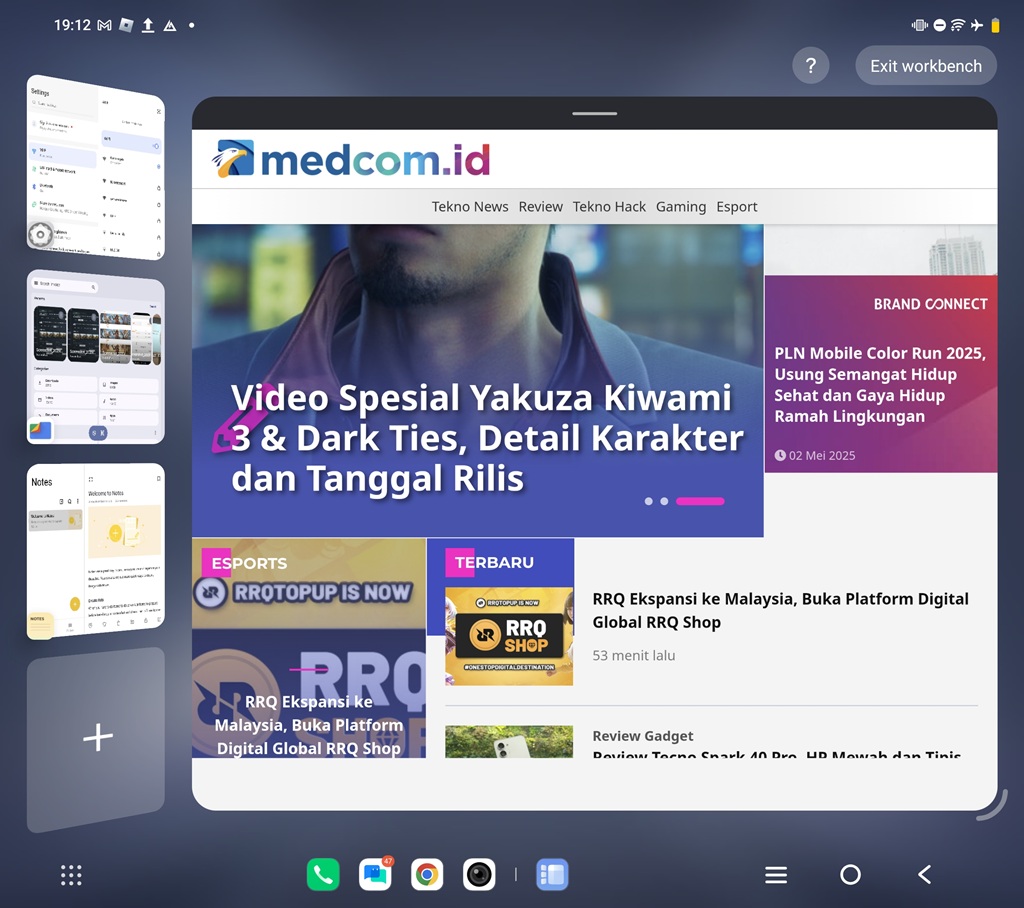Viewport: 1024px width, 908px height.
Task: Tap the active carousel indicator dot
Action: [700, 500]
